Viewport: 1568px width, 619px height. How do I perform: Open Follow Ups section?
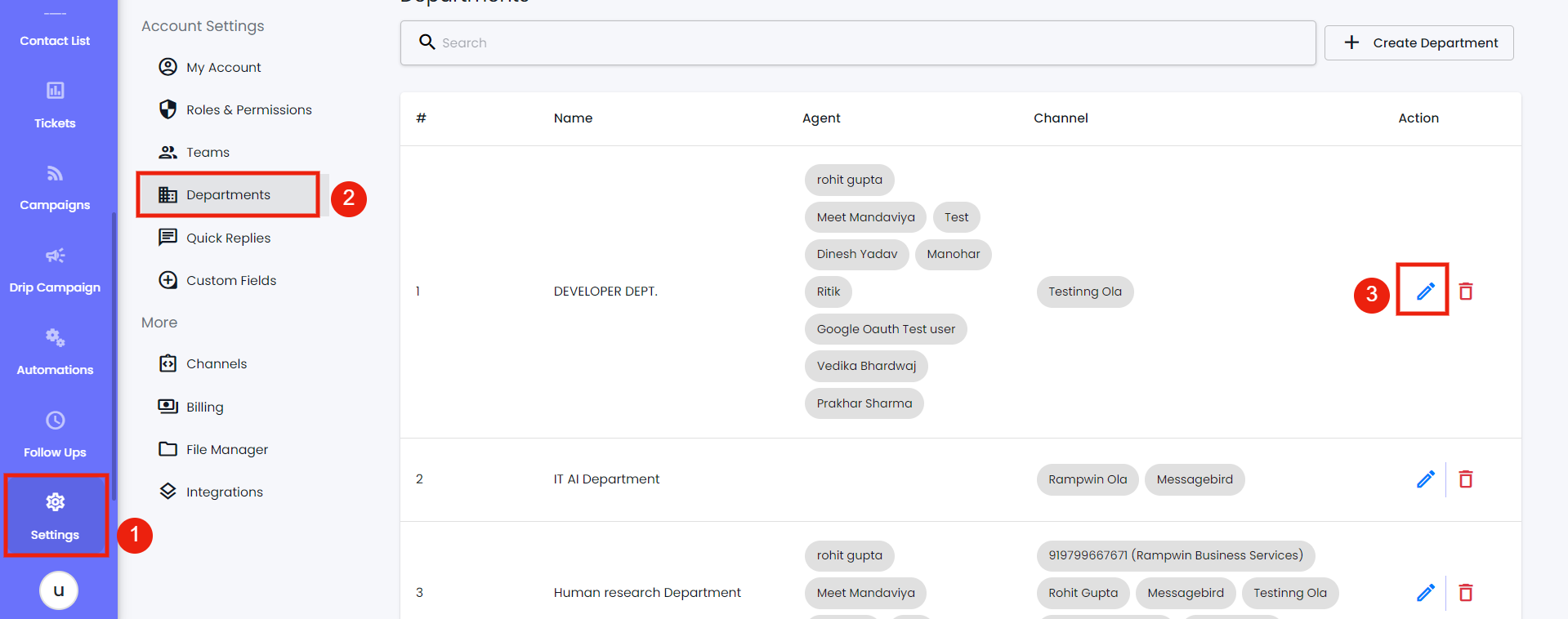click(x=55, y=435)
